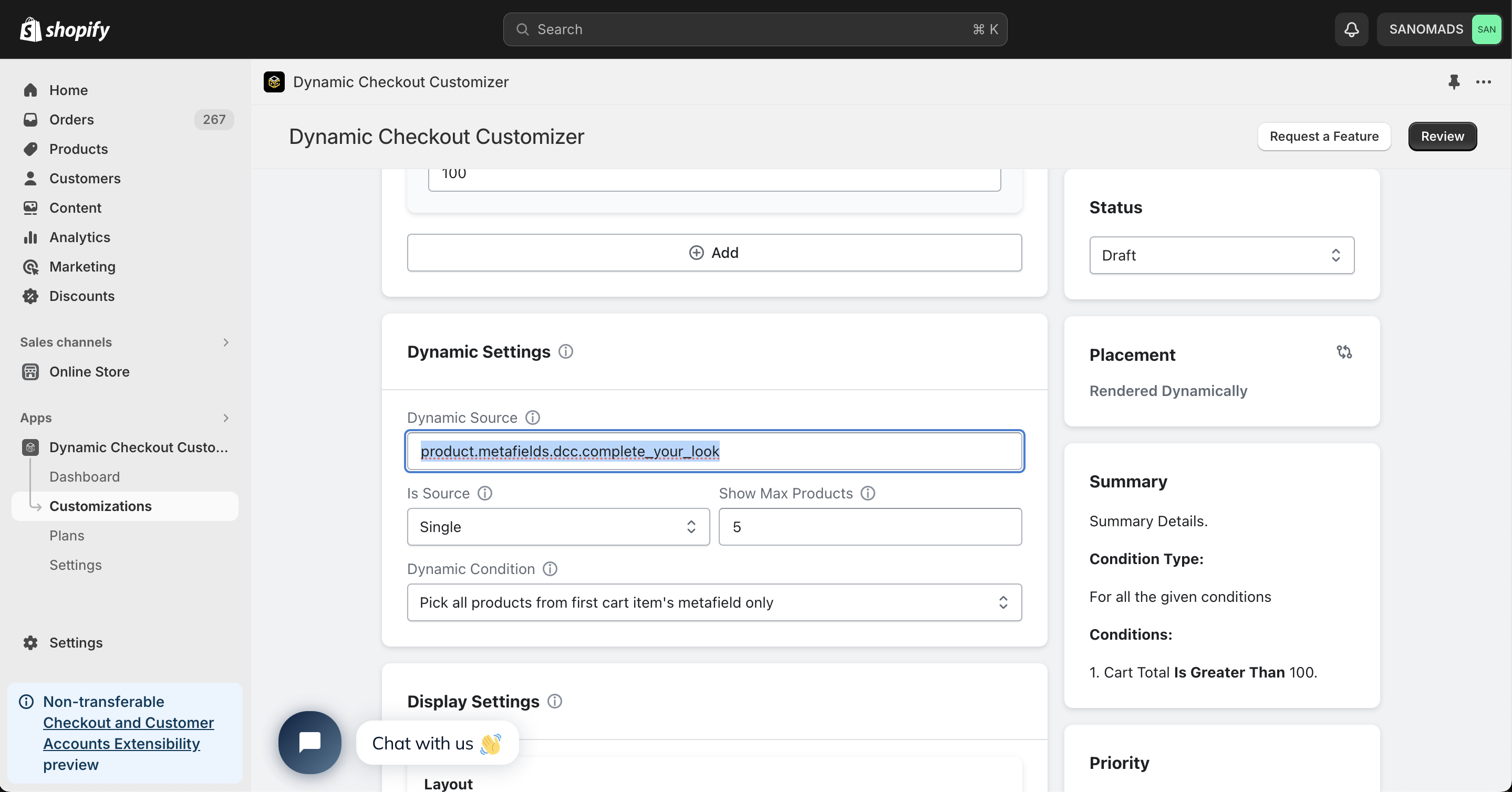Click 'For all the given conditions' text

click(1180, 597)
